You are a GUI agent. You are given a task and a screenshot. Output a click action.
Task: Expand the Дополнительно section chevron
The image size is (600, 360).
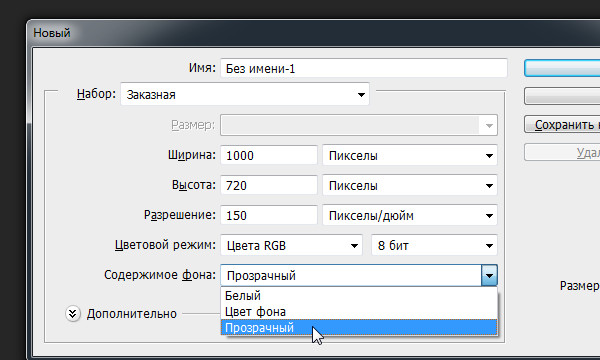(x=73, y=314)
